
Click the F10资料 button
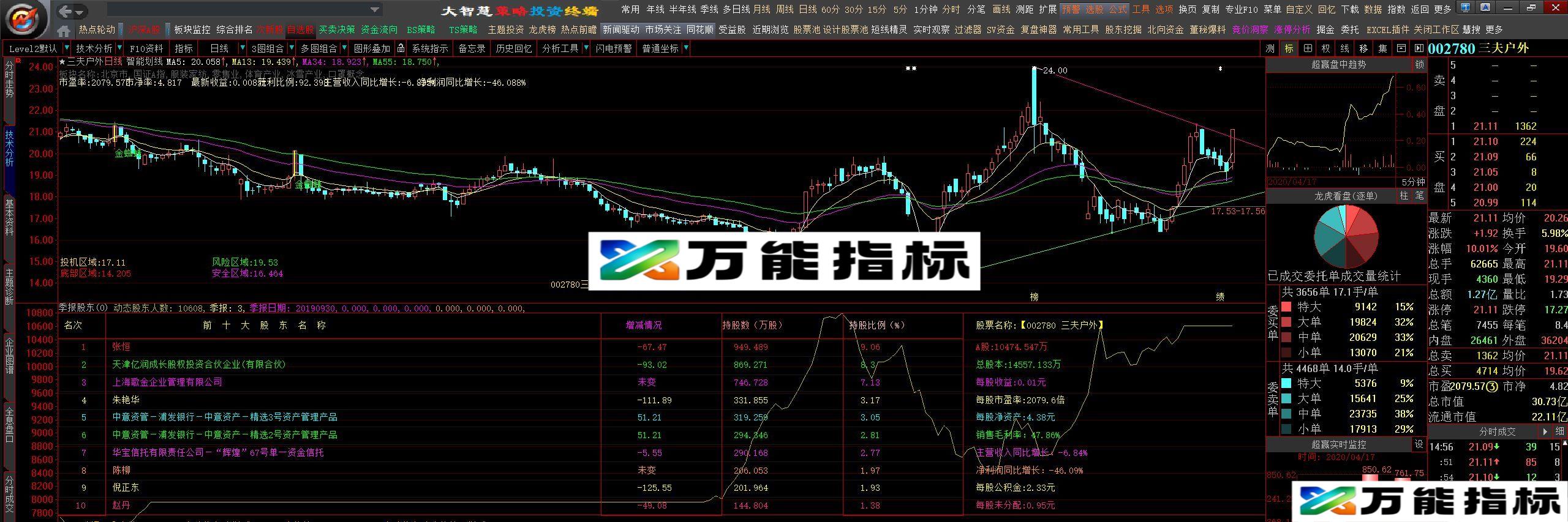pyautogui.click(x=146, y=48)
